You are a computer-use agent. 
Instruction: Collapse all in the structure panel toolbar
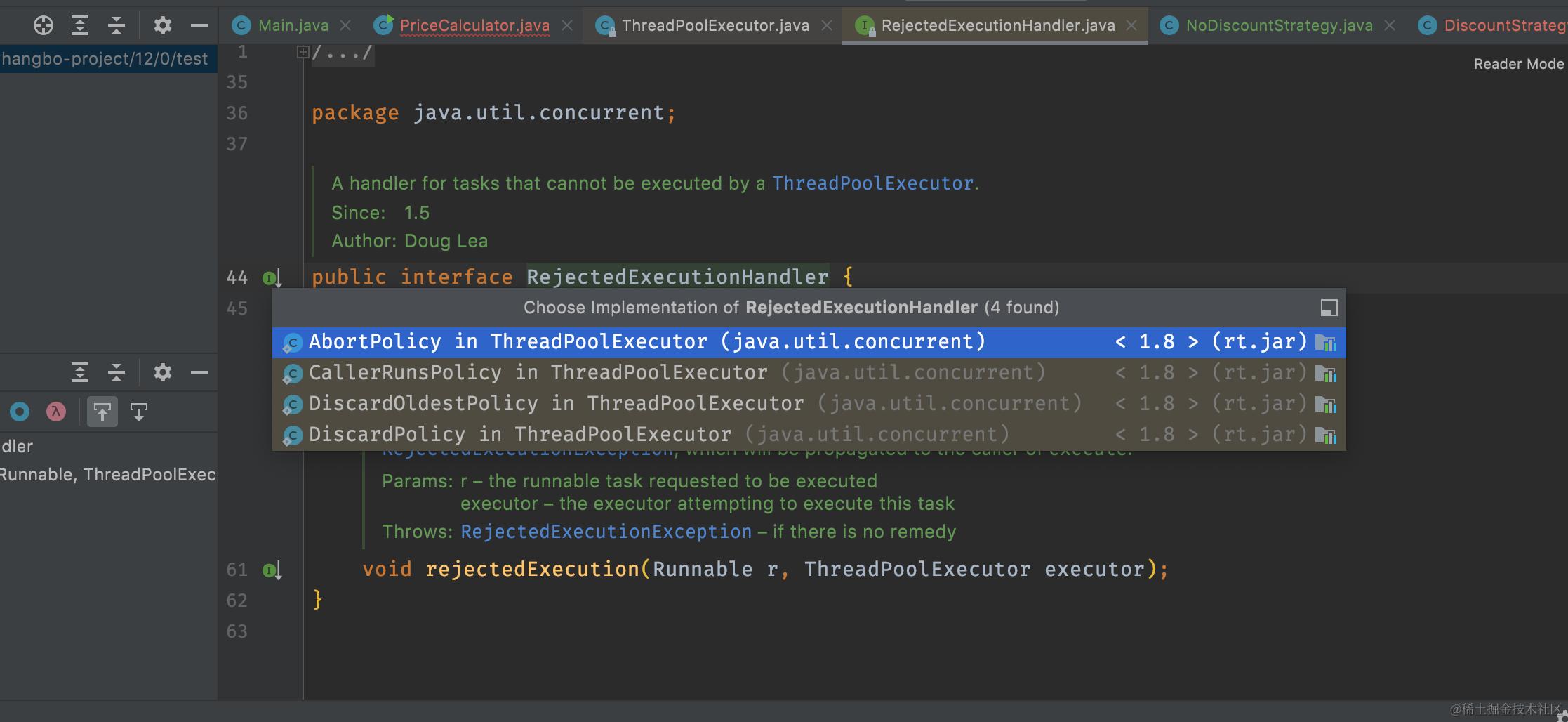117,372
